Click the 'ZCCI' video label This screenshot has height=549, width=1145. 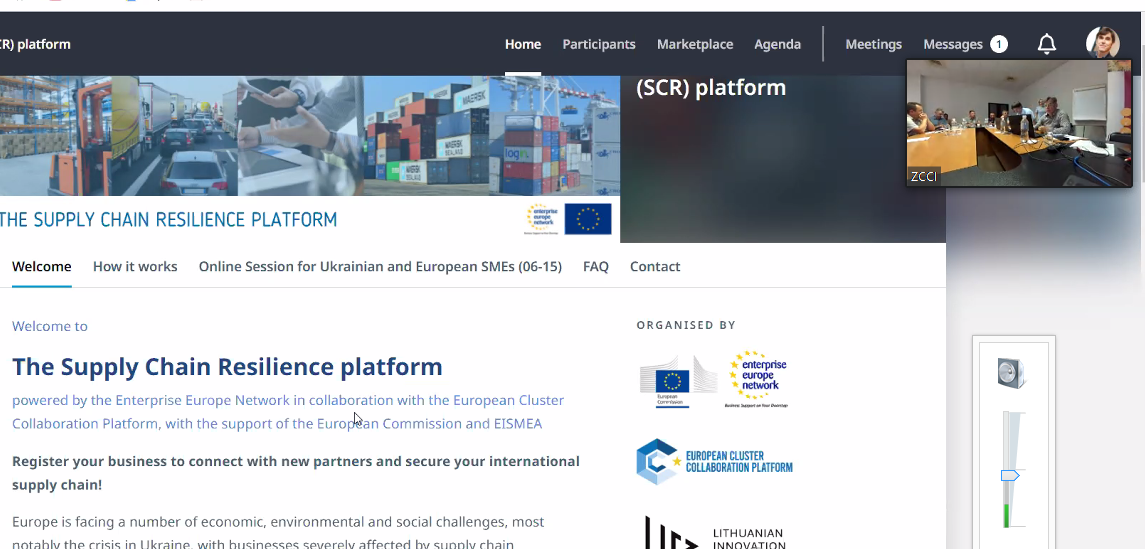(924, 177)
